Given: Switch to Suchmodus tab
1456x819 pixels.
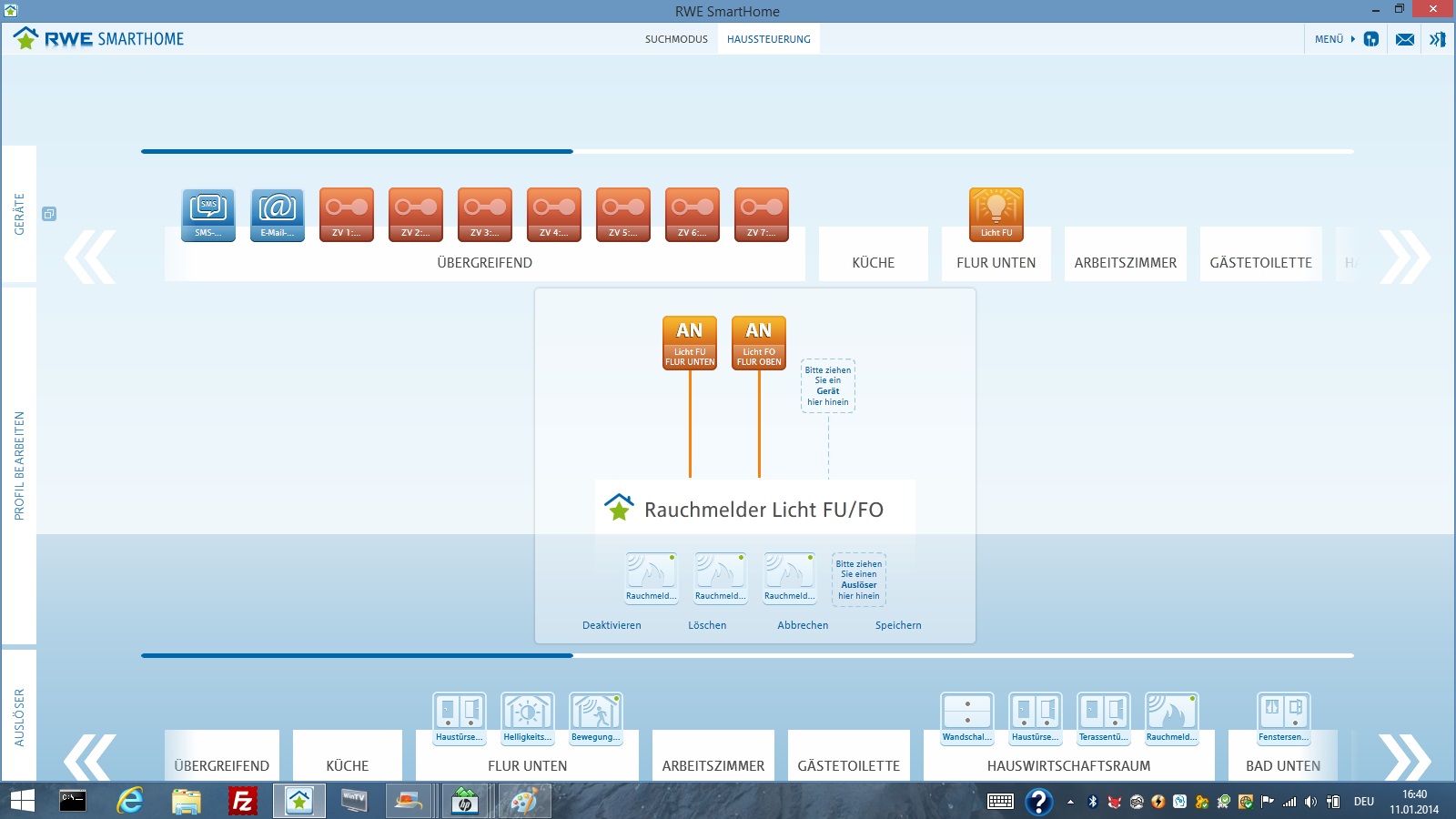Looking at the screenshot, I should [x=676, y=39].
